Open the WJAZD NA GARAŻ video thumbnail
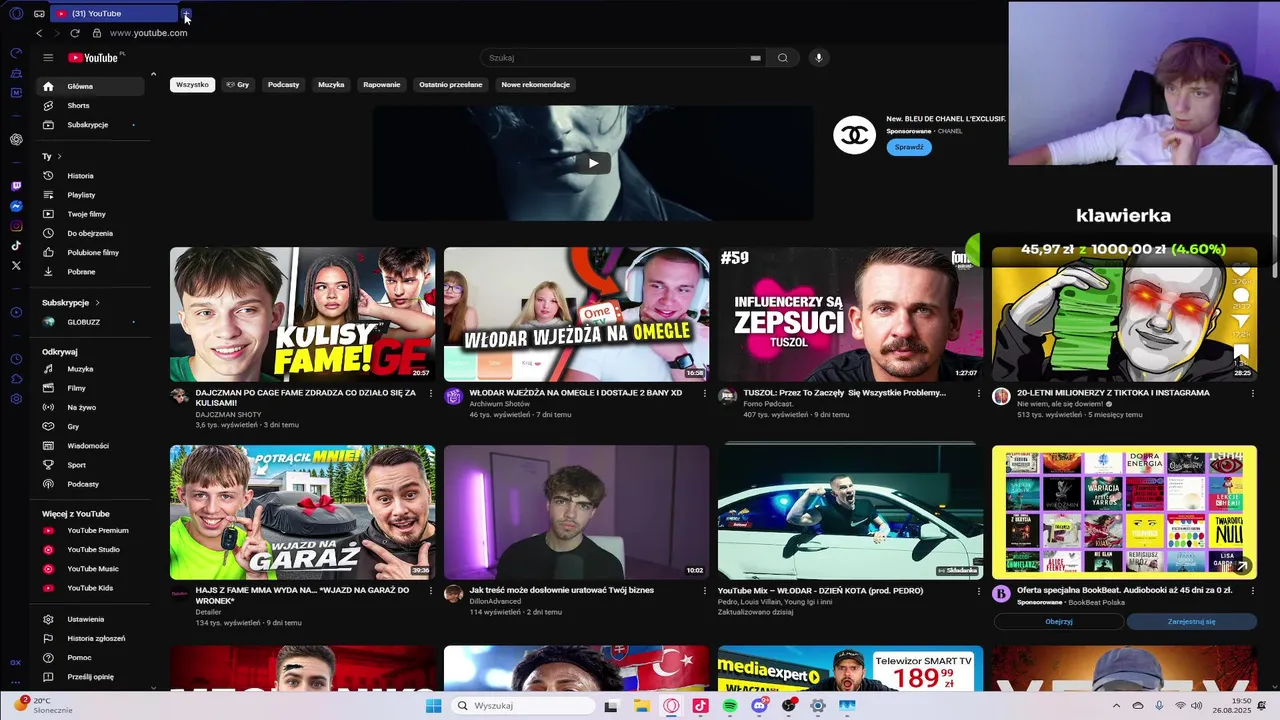Screen dimensions: 1280x720 pos(303,512)
